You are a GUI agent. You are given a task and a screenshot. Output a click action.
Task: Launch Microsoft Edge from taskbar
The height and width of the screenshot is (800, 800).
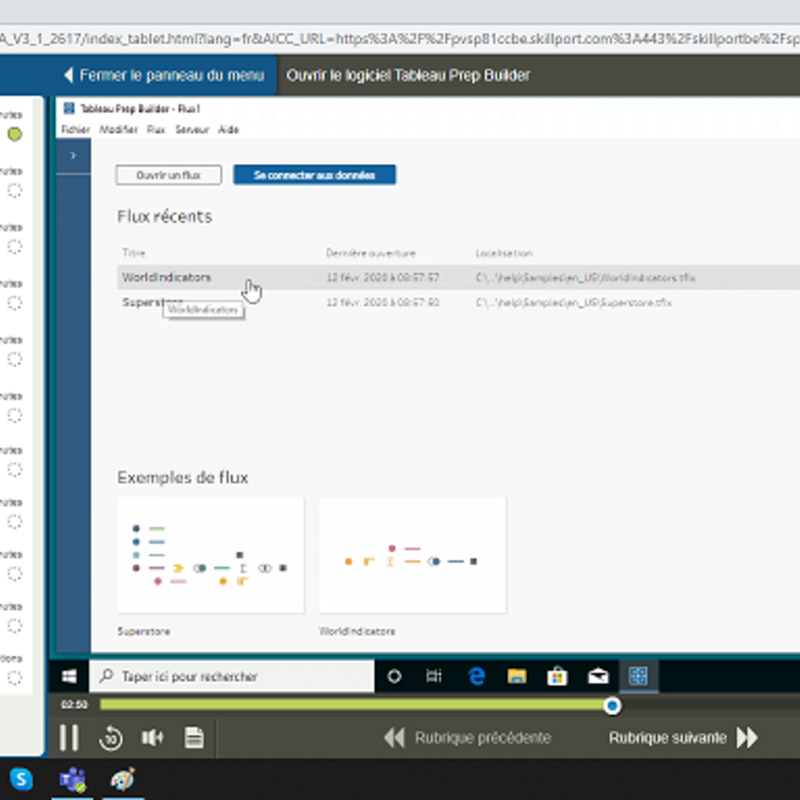[x=476, y=677]
